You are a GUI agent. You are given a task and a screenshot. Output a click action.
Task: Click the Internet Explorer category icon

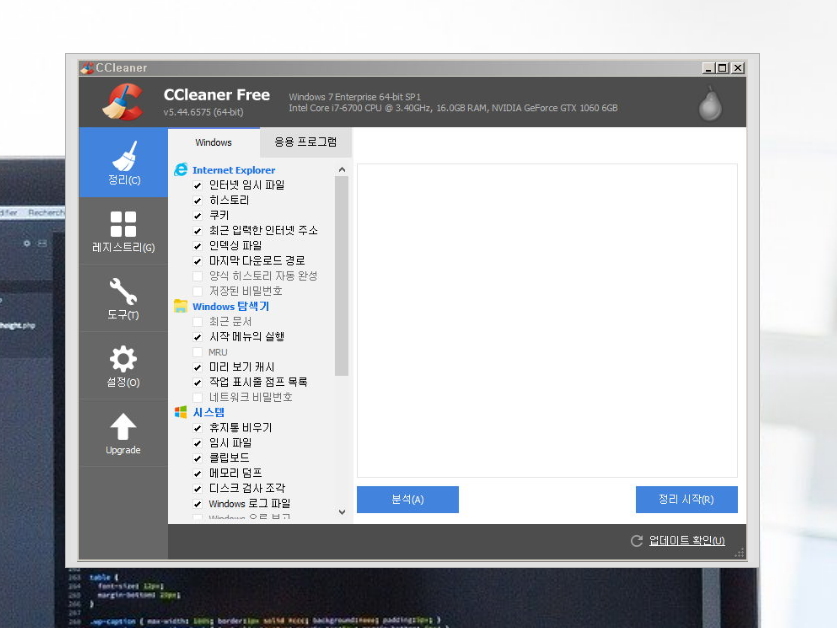181,170
